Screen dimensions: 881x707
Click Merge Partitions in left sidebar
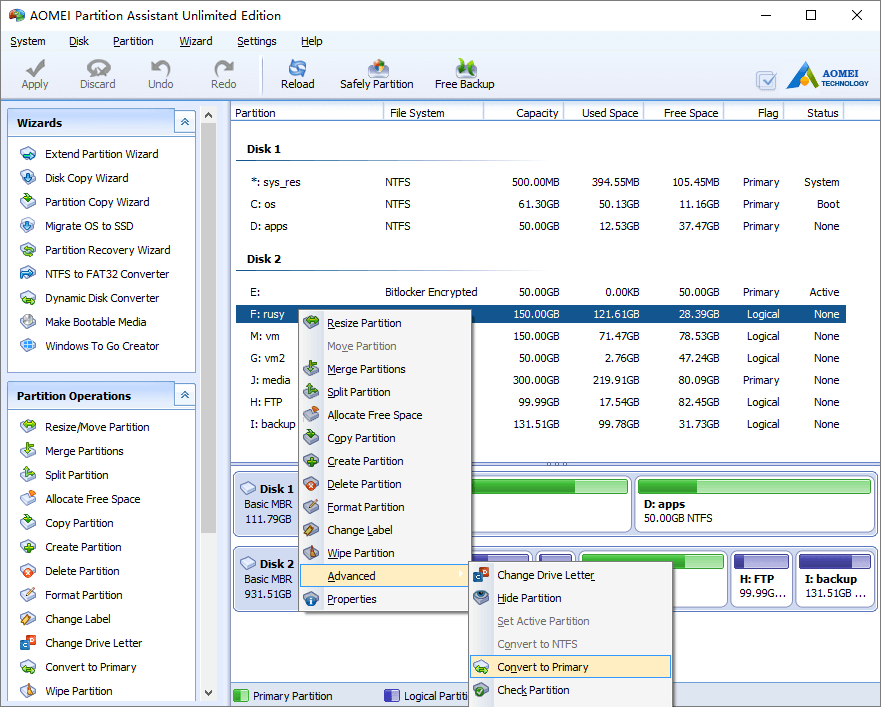click(x=84, y=451)
